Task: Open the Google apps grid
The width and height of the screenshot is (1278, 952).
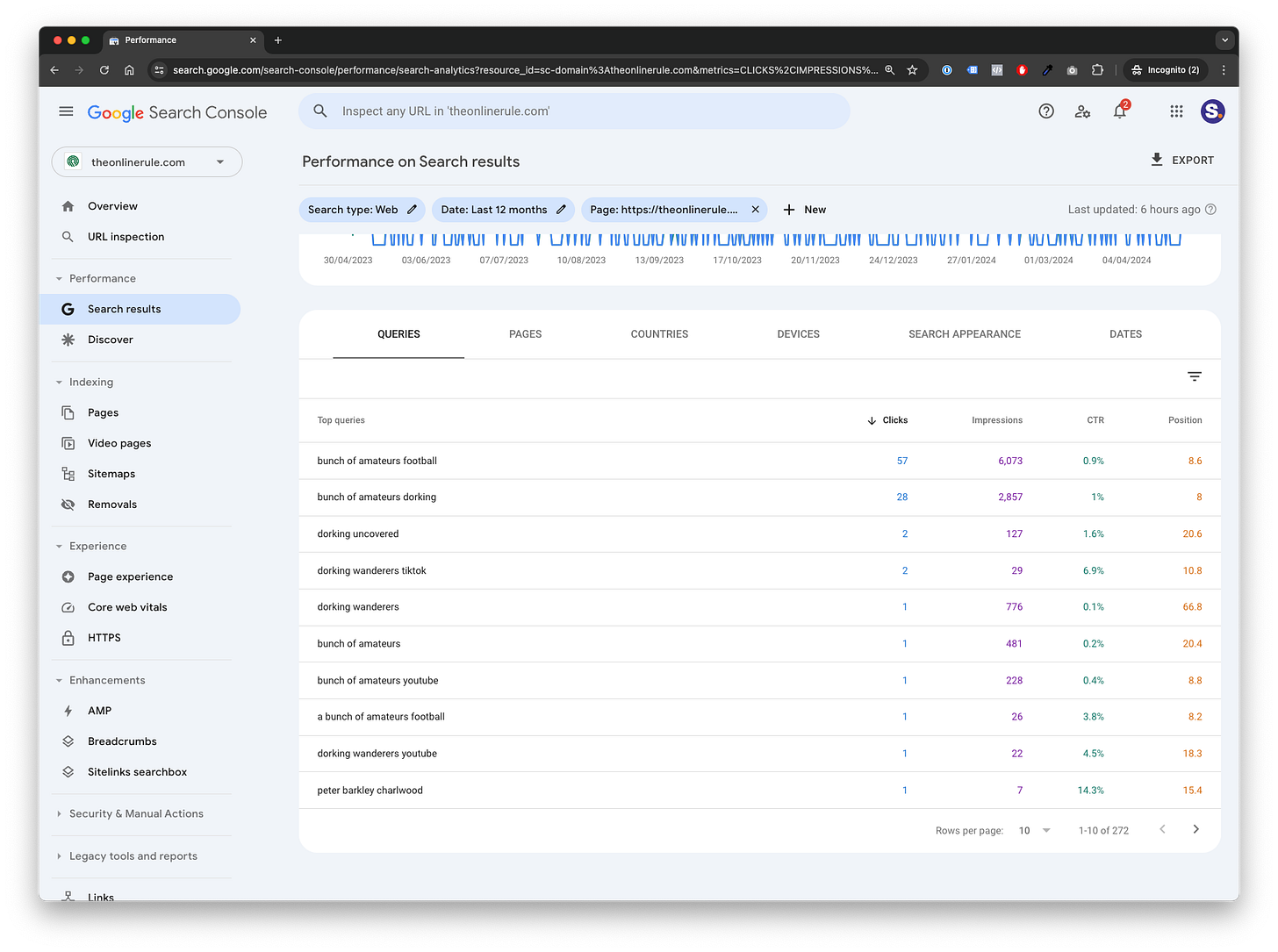Action: 1176,111
